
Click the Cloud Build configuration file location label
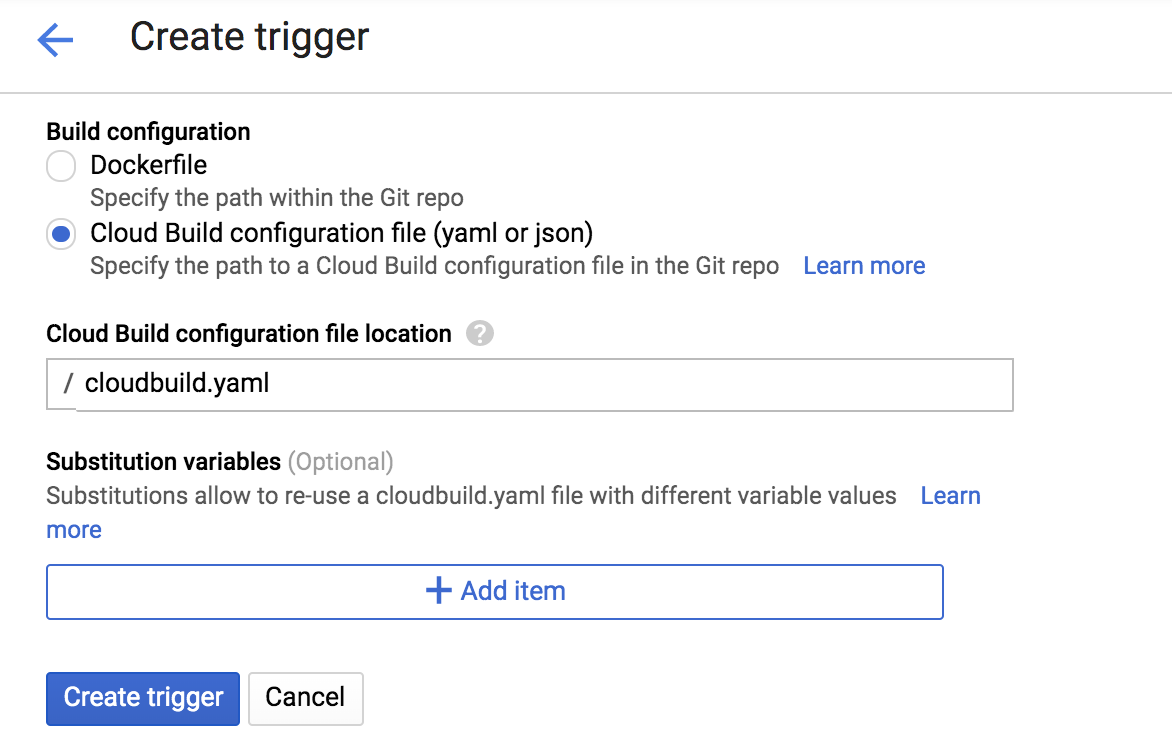point(249,333)
